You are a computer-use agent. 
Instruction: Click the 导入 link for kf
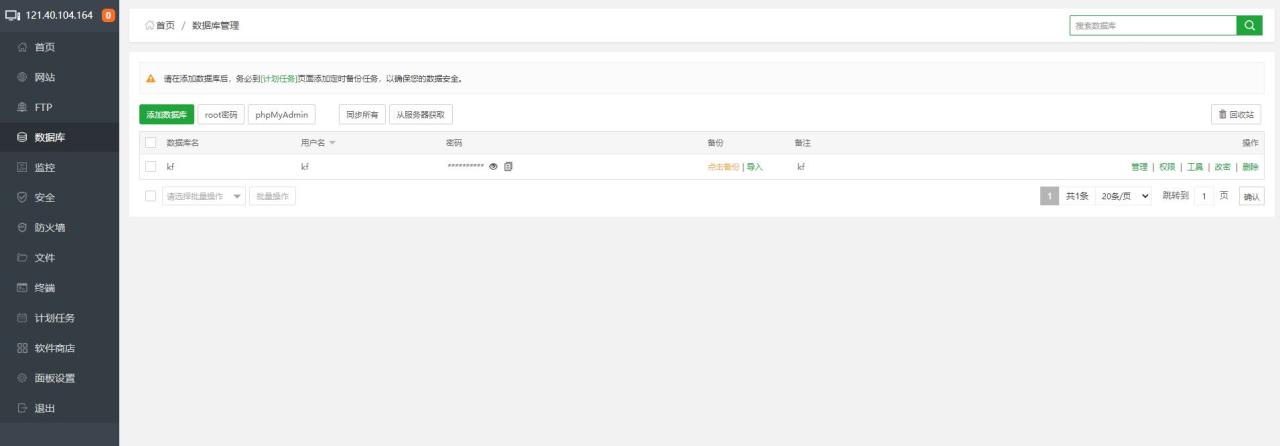754,167
